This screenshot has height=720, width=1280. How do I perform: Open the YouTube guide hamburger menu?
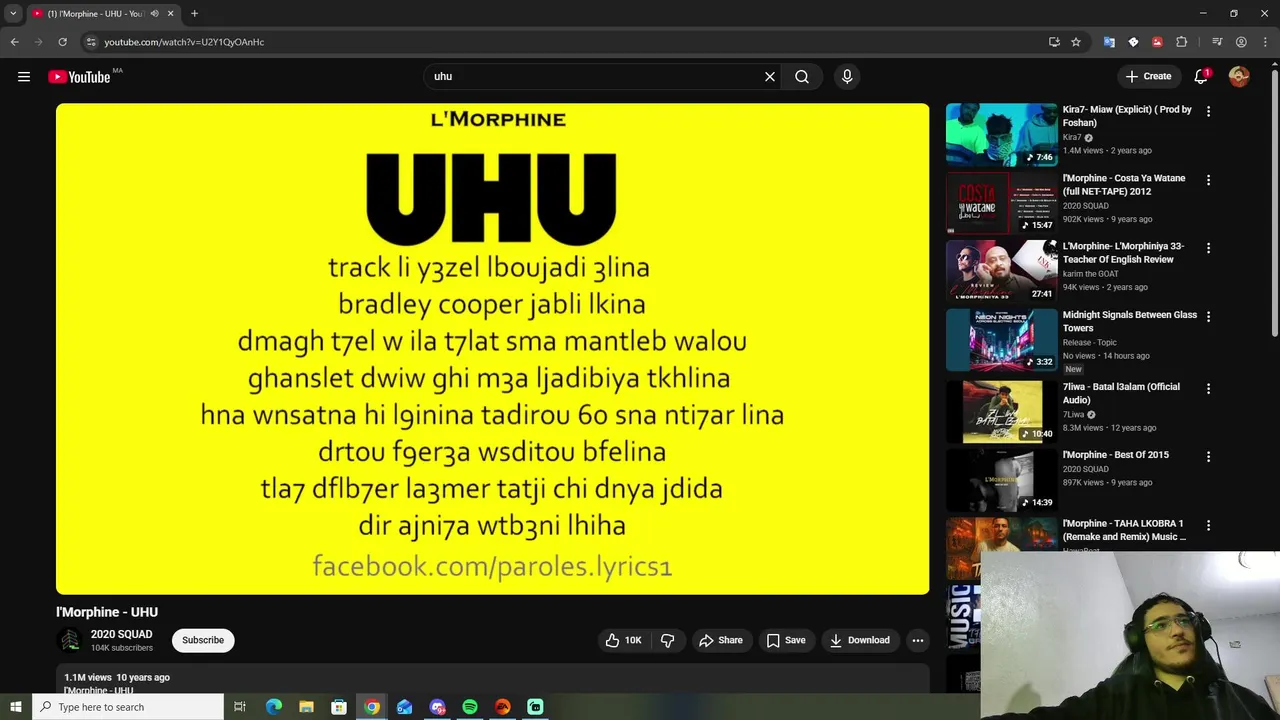click(x=24, y=77)
